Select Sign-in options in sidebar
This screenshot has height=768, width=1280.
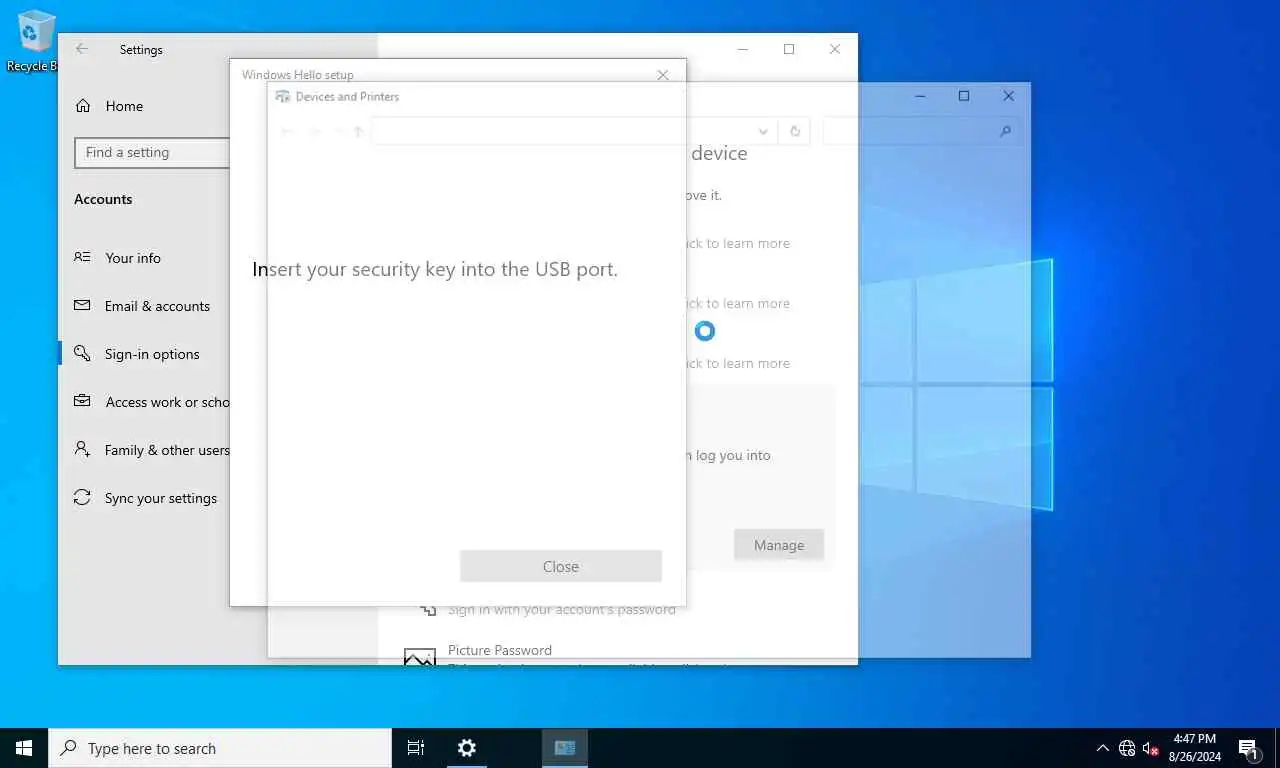(x=152, y=354)
